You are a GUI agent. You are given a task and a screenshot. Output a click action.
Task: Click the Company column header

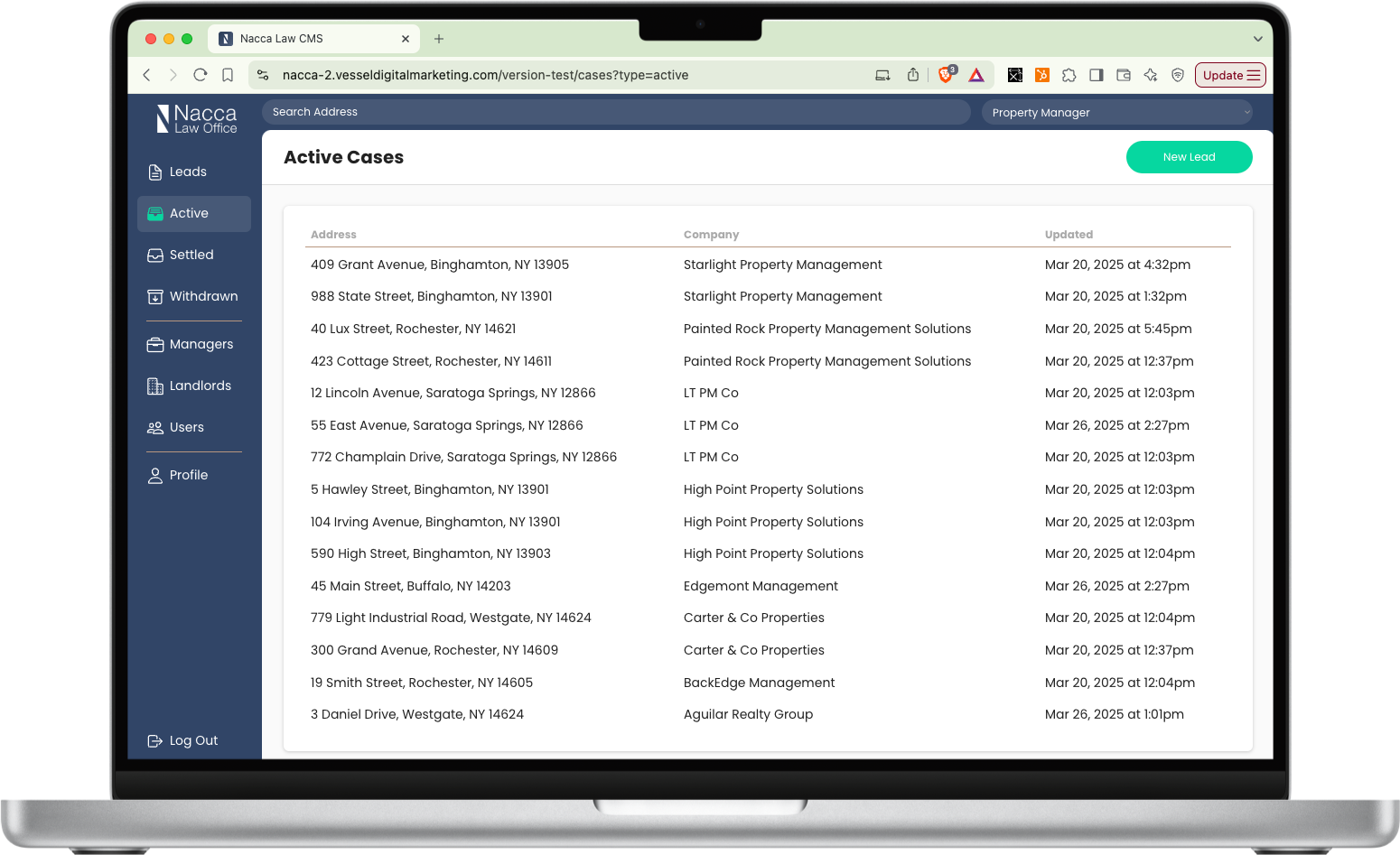tap(711, 235)
